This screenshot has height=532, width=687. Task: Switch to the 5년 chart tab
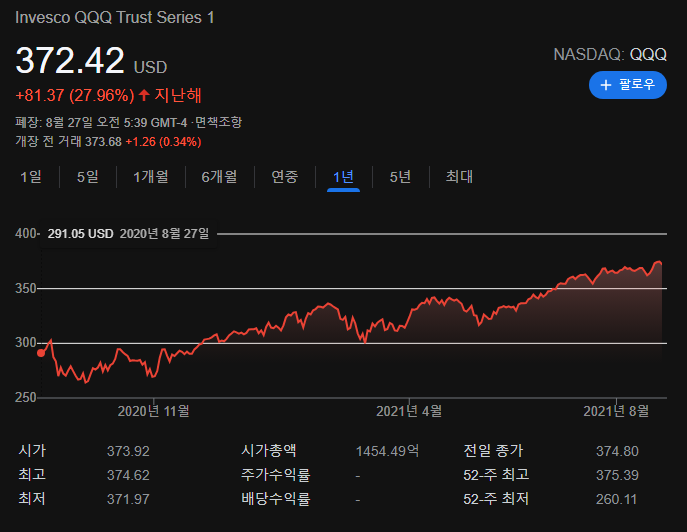pos(400,177)
